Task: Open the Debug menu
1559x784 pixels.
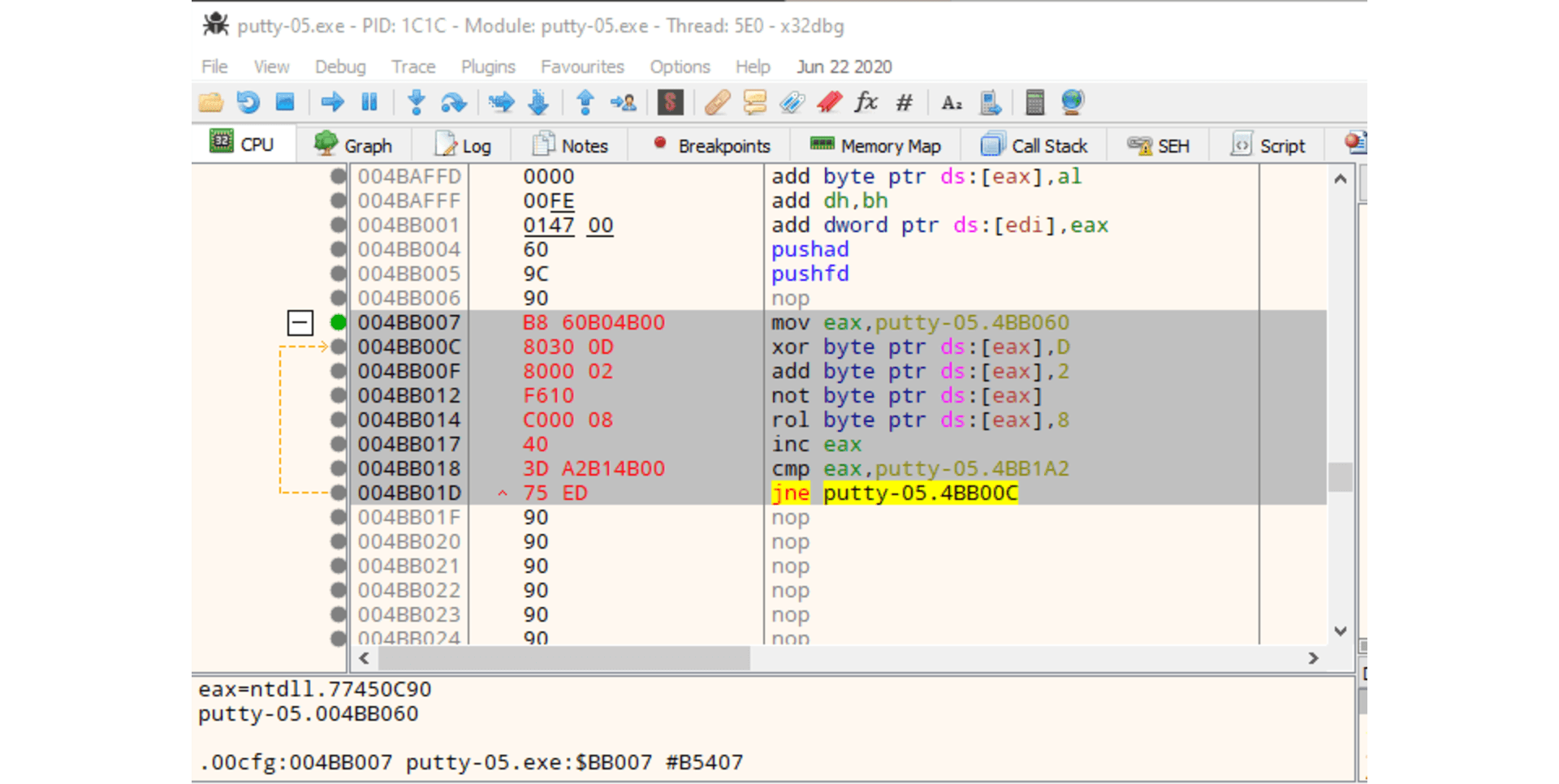Action: 340,67
